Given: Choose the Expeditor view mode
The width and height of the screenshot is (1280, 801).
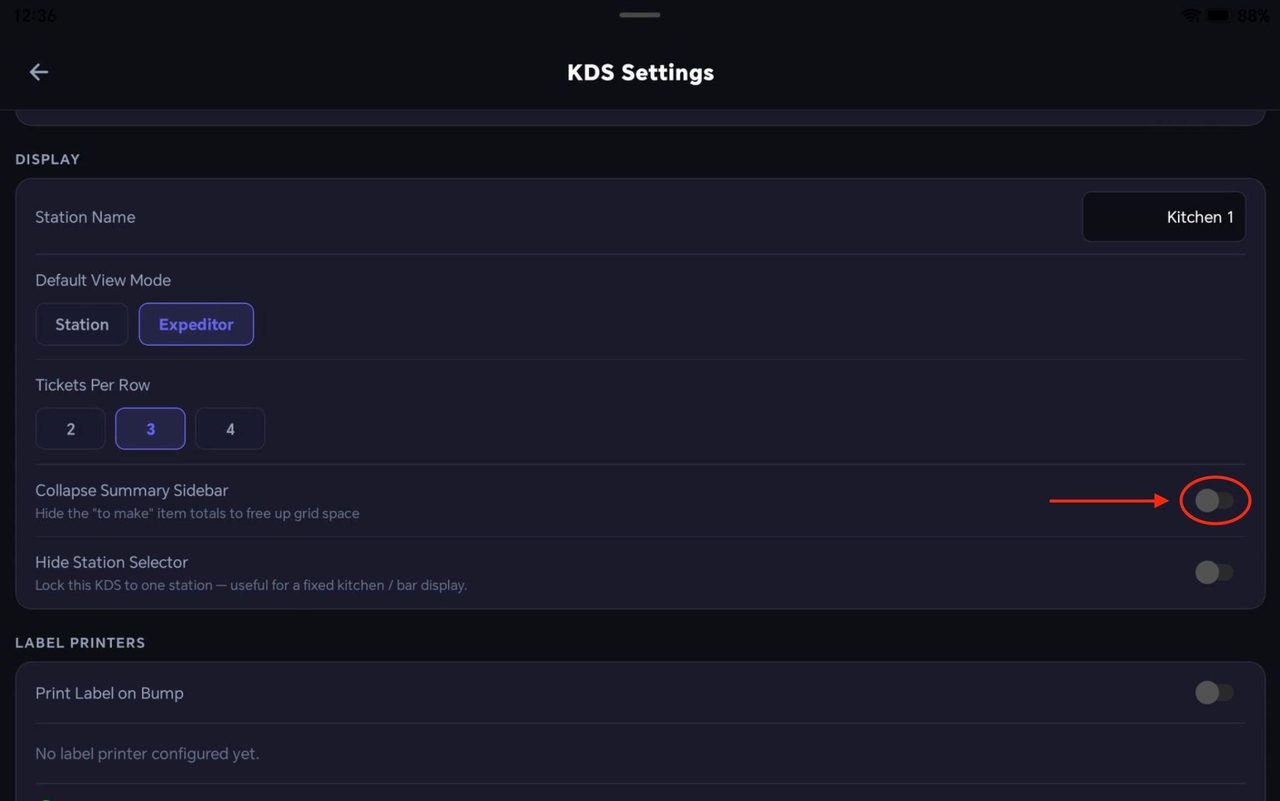Looking at the screenshot, I should tap(196, 324).
